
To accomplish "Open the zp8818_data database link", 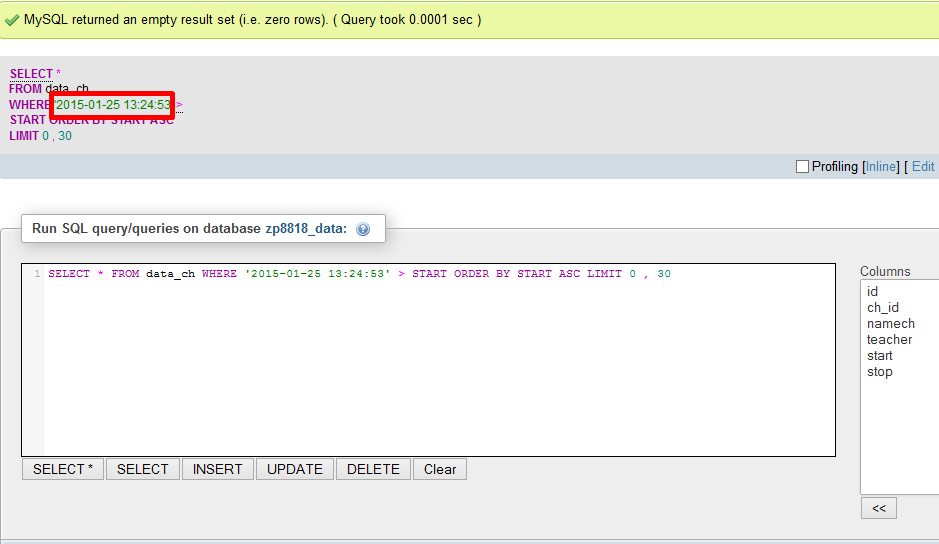I will 304,228.
